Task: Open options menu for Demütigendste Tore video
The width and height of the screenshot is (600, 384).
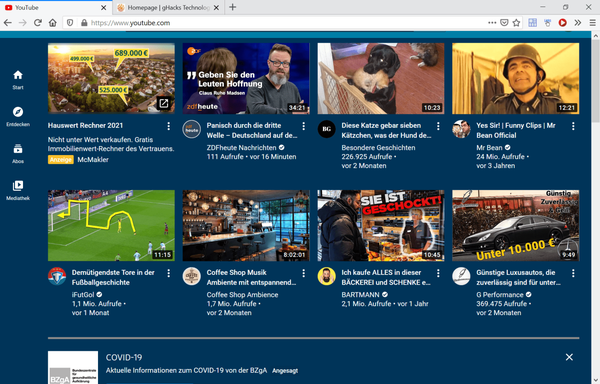Action: [x=168, y=273]
